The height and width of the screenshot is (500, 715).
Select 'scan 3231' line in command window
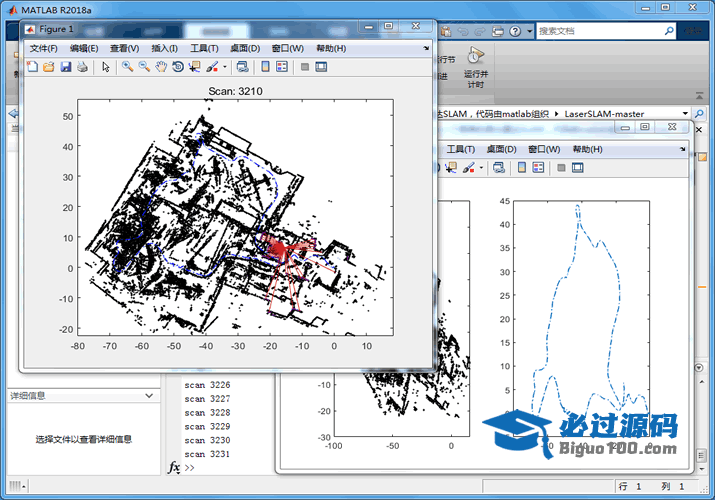pyautogui.click(x=207, y=454)
